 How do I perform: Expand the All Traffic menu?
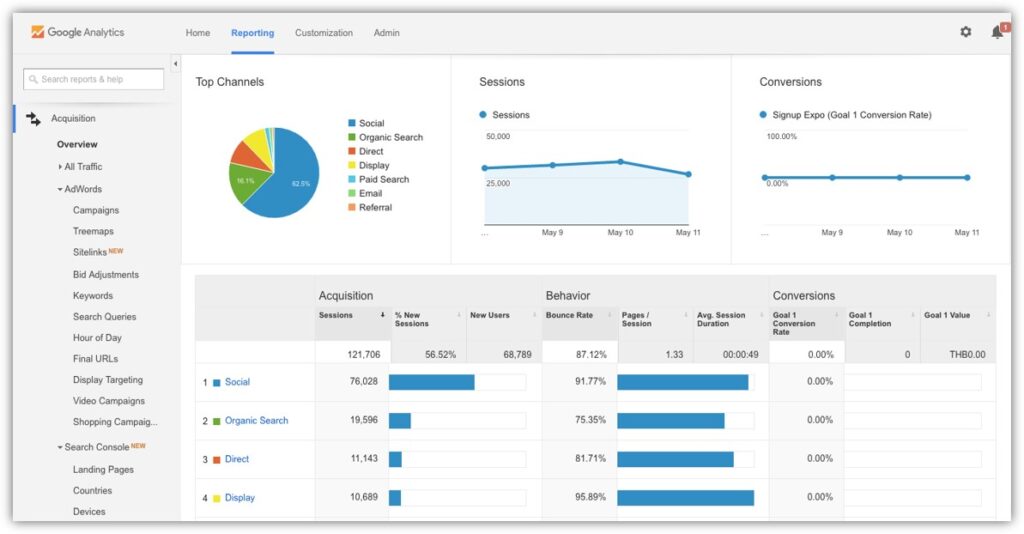pyautogui.click(x=80, y=166)
